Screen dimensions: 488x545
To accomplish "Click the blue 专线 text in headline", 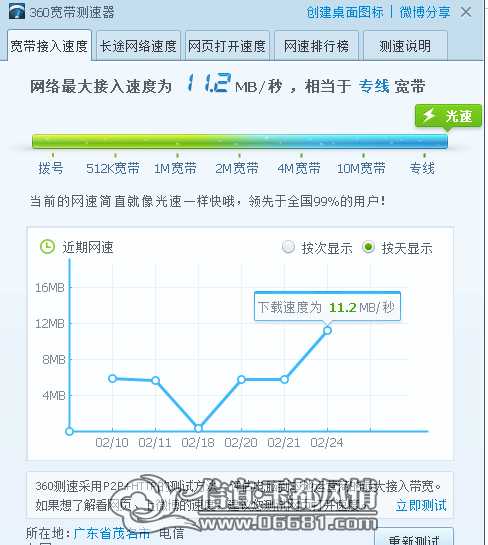I will coord(374,86).
